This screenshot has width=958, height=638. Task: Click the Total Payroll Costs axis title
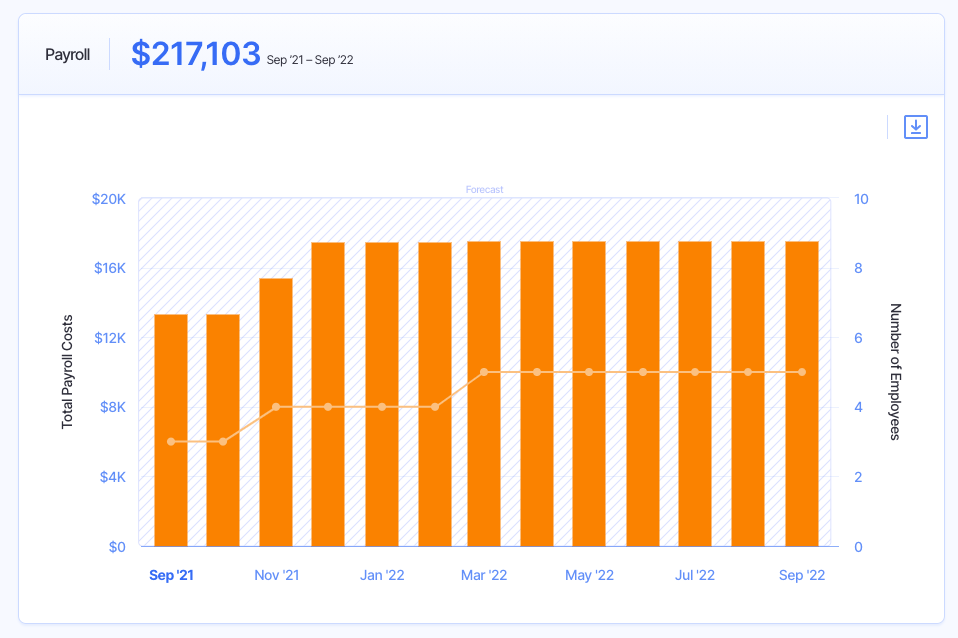pos(68,372)
